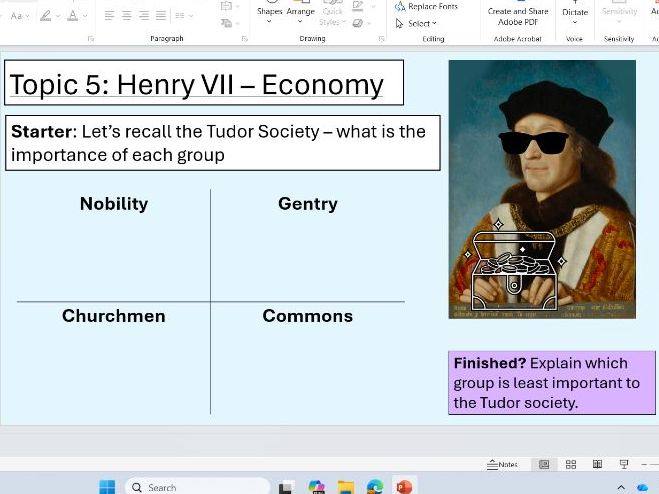659x494 pixels.
Task: Select the 'Churchmen' heading
Action: tap(114, 316)
